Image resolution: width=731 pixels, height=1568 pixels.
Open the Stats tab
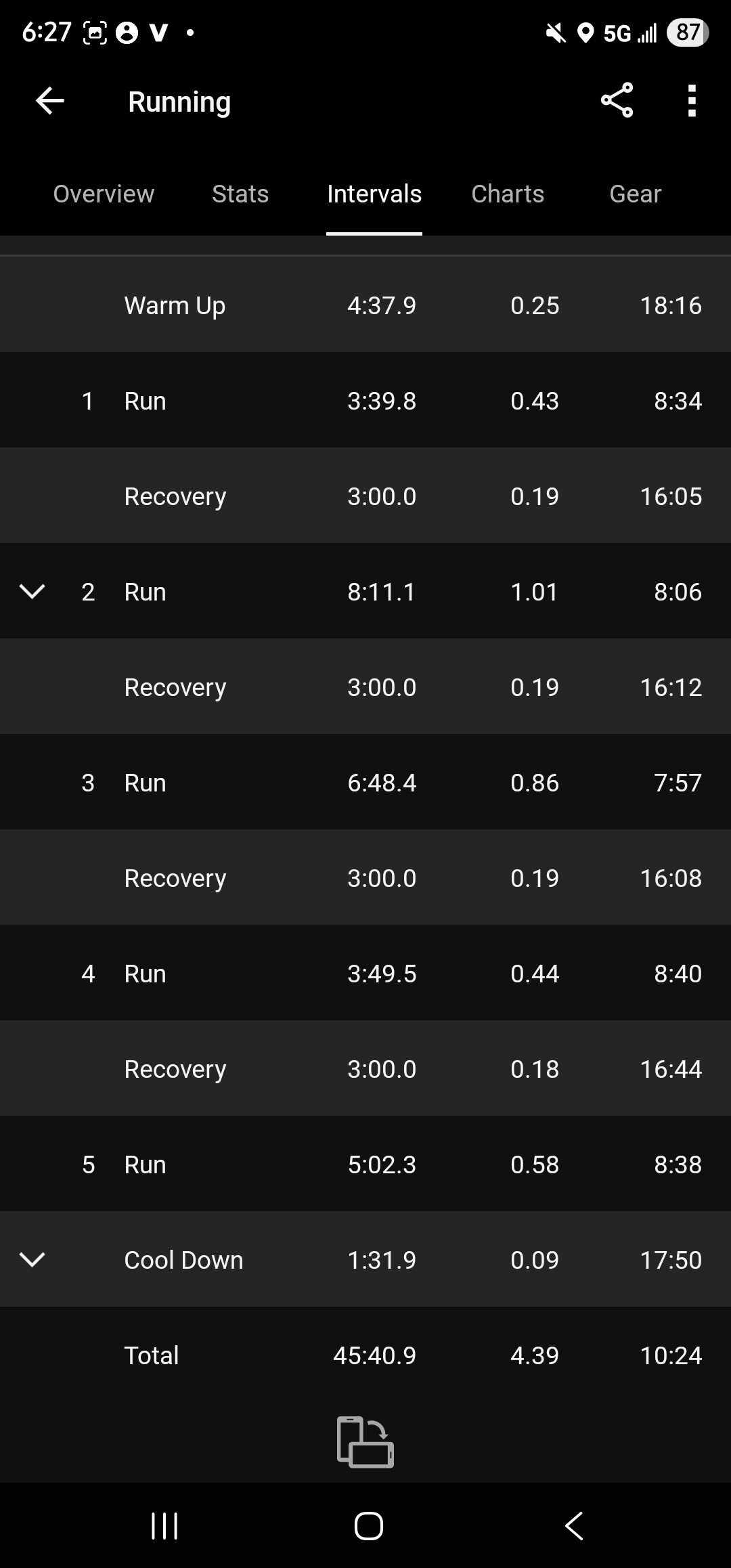click(x=240, y=194)
